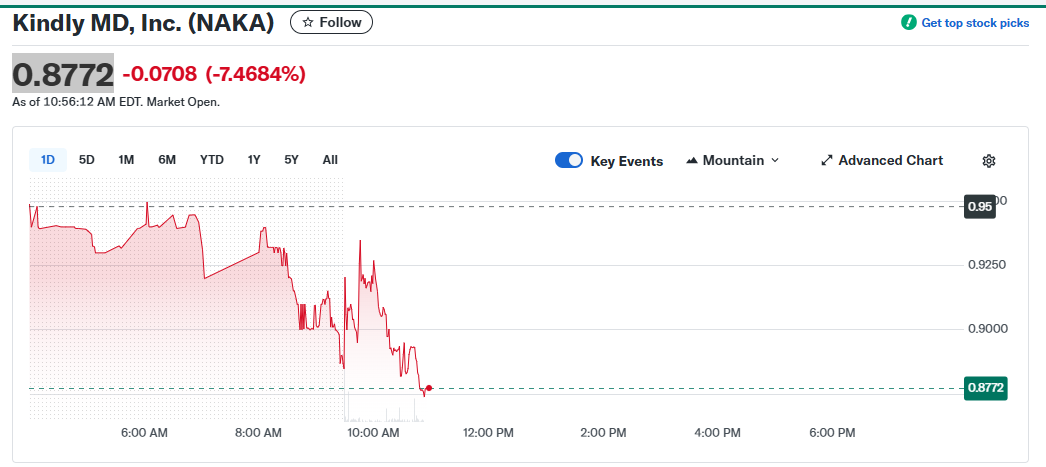This screenshot has width=1046, height=467.
Task: Show the 5Y range chart
Action: [292, 160]
